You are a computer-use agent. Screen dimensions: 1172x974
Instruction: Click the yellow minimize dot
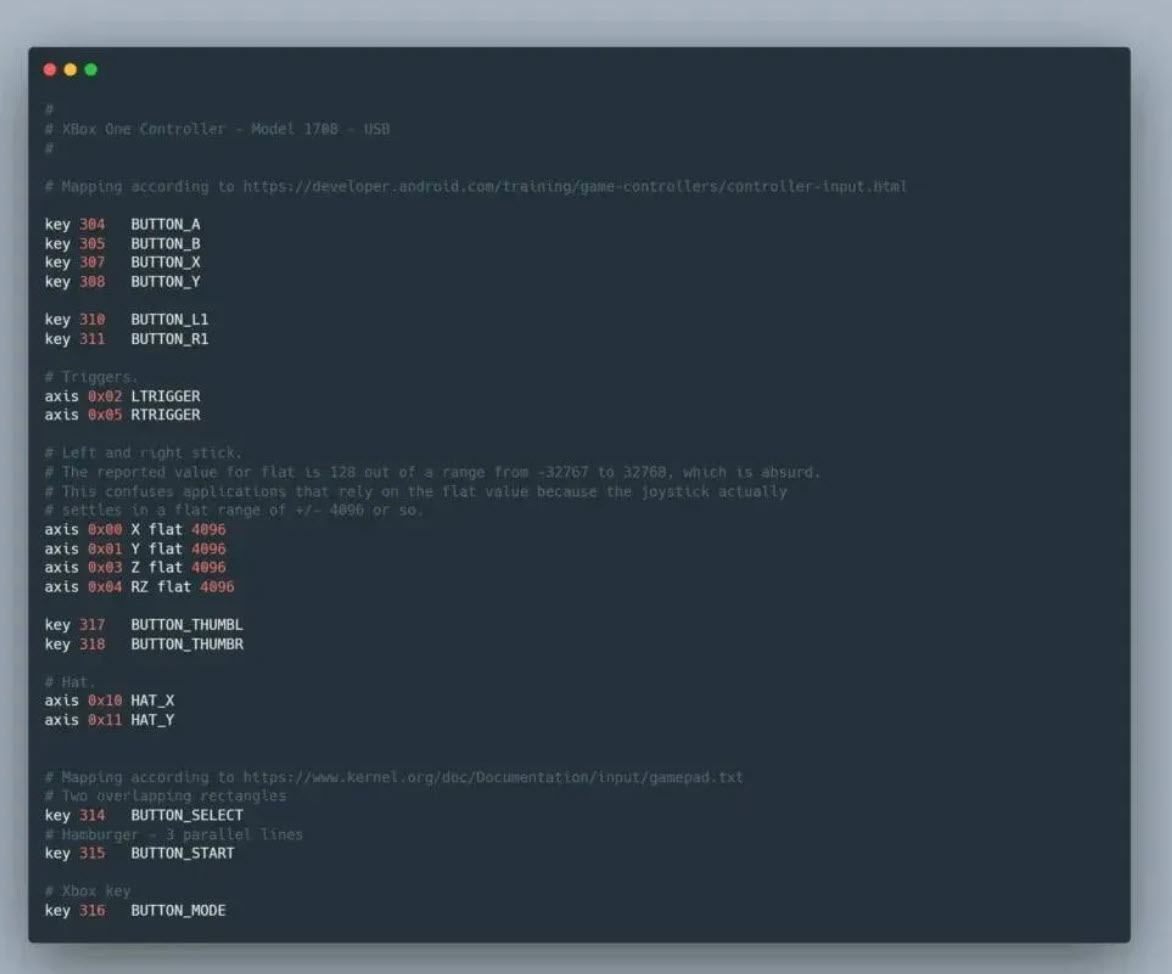[70, 70]
